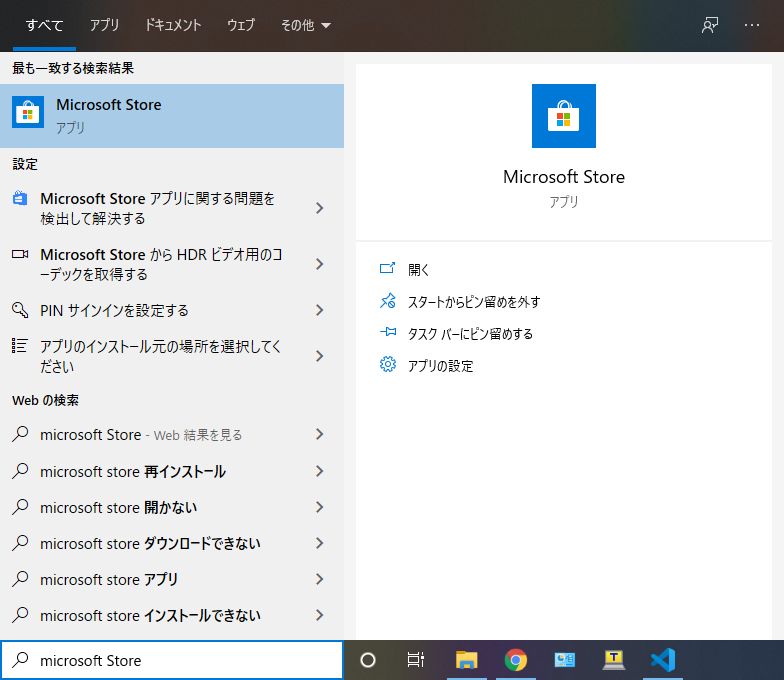This screenshot has width=784, height=680.
Task: Switch to the ドキュメント tab
Action: click(x=173, y=25)
